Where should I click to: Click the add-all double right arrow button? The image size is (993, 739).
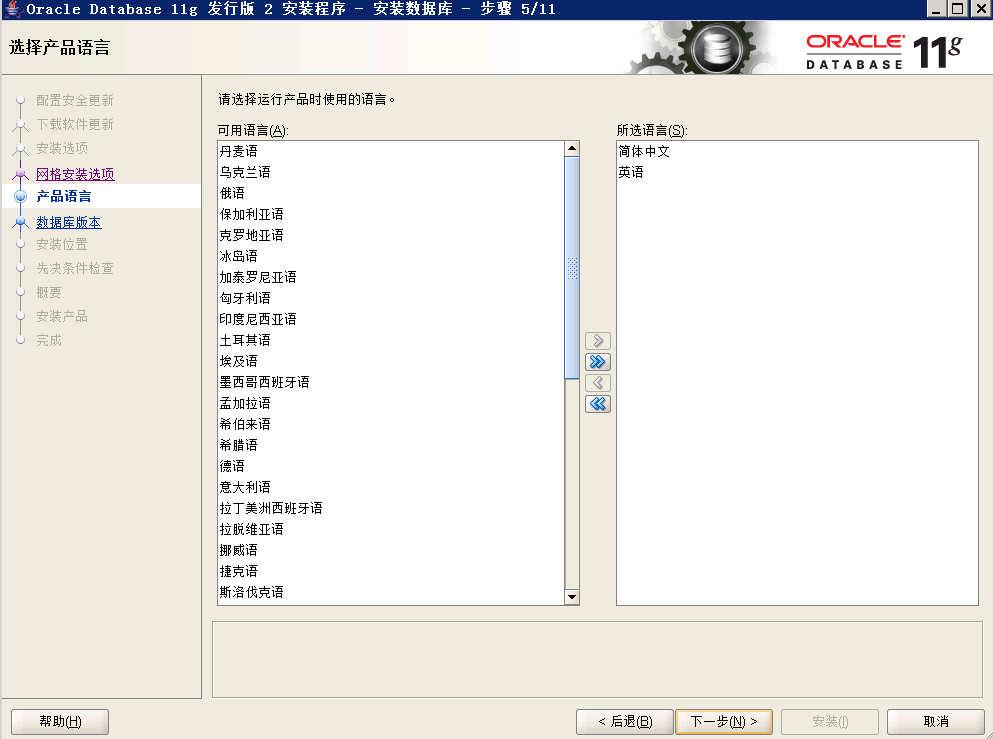[x=598, y=362]
